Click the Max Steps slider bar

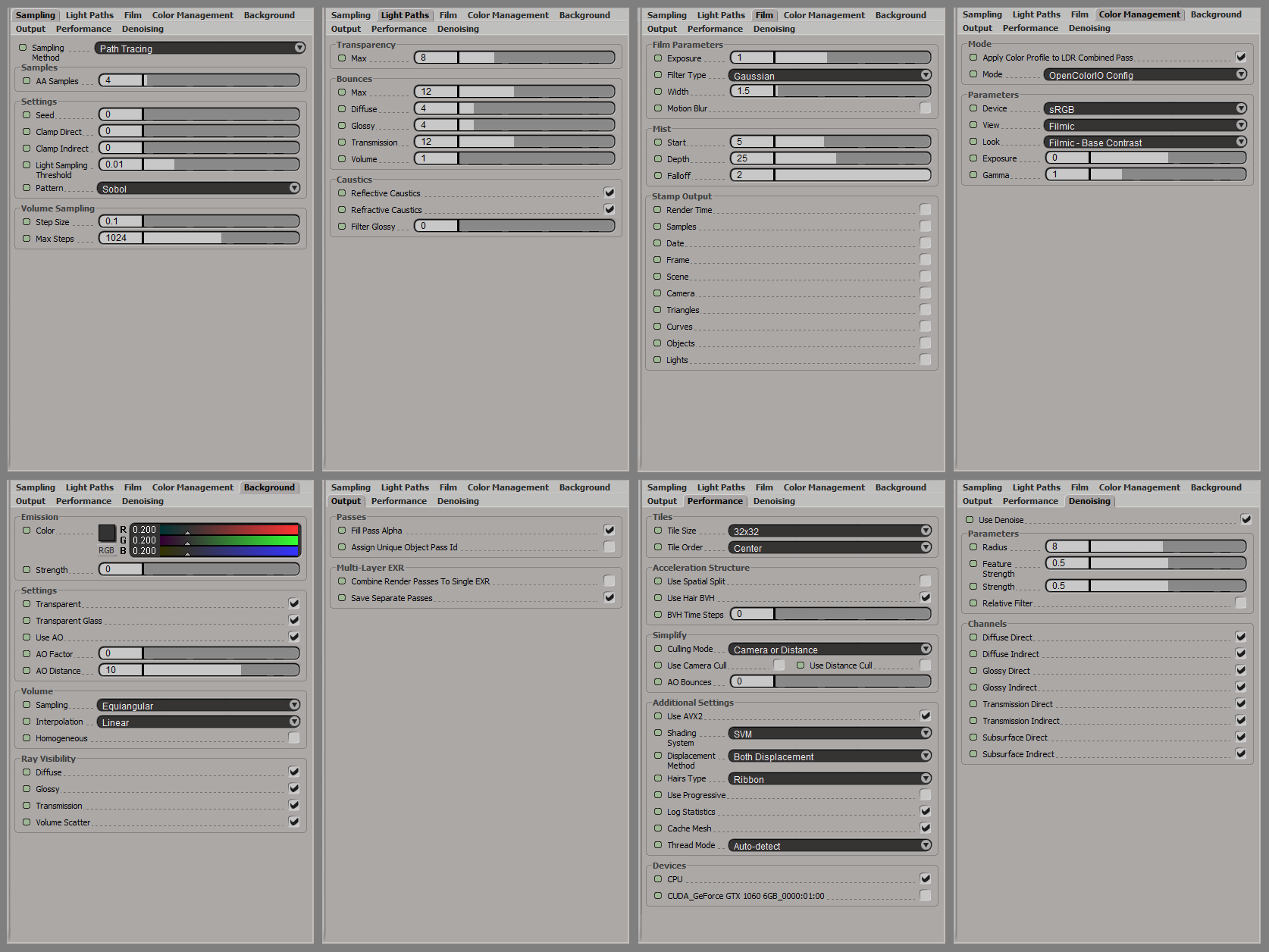(221, 238)
